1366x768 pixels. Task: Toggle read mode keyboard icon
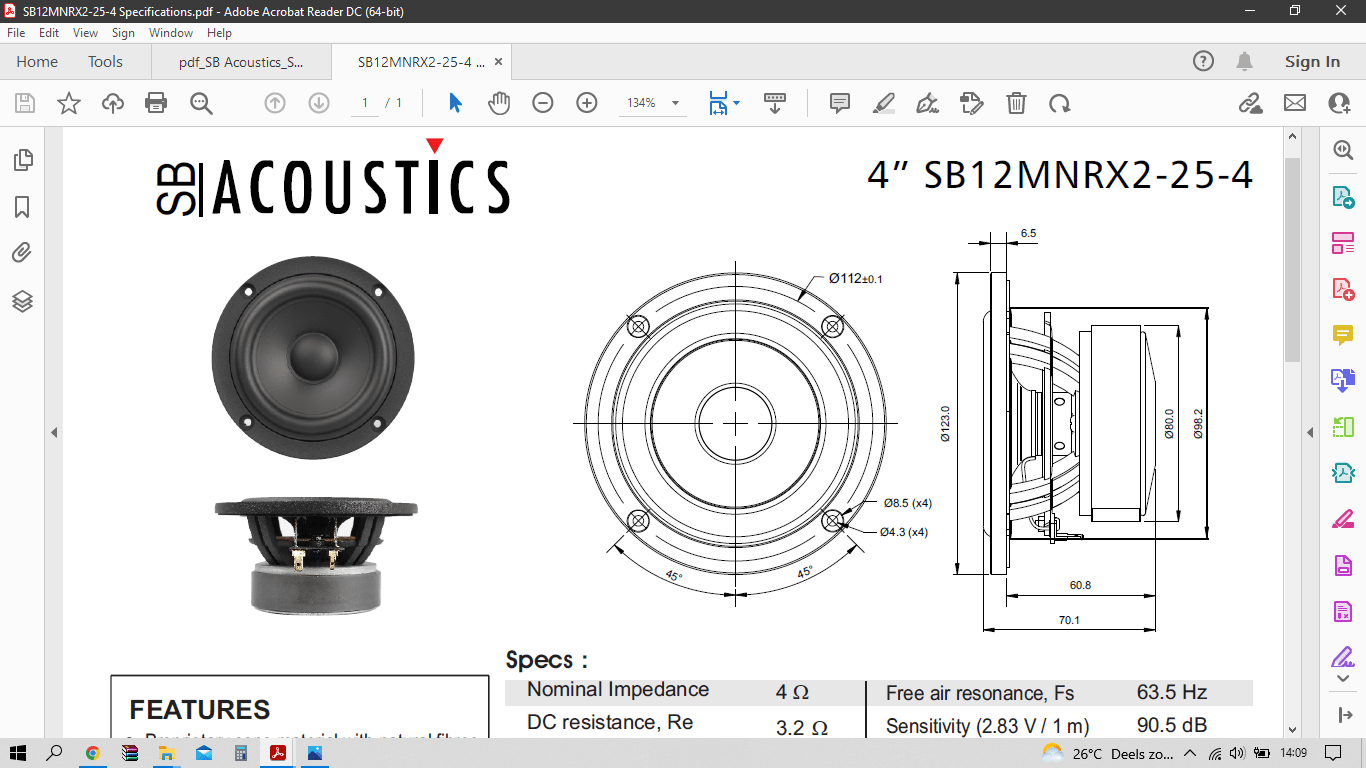tap(775, 103)
